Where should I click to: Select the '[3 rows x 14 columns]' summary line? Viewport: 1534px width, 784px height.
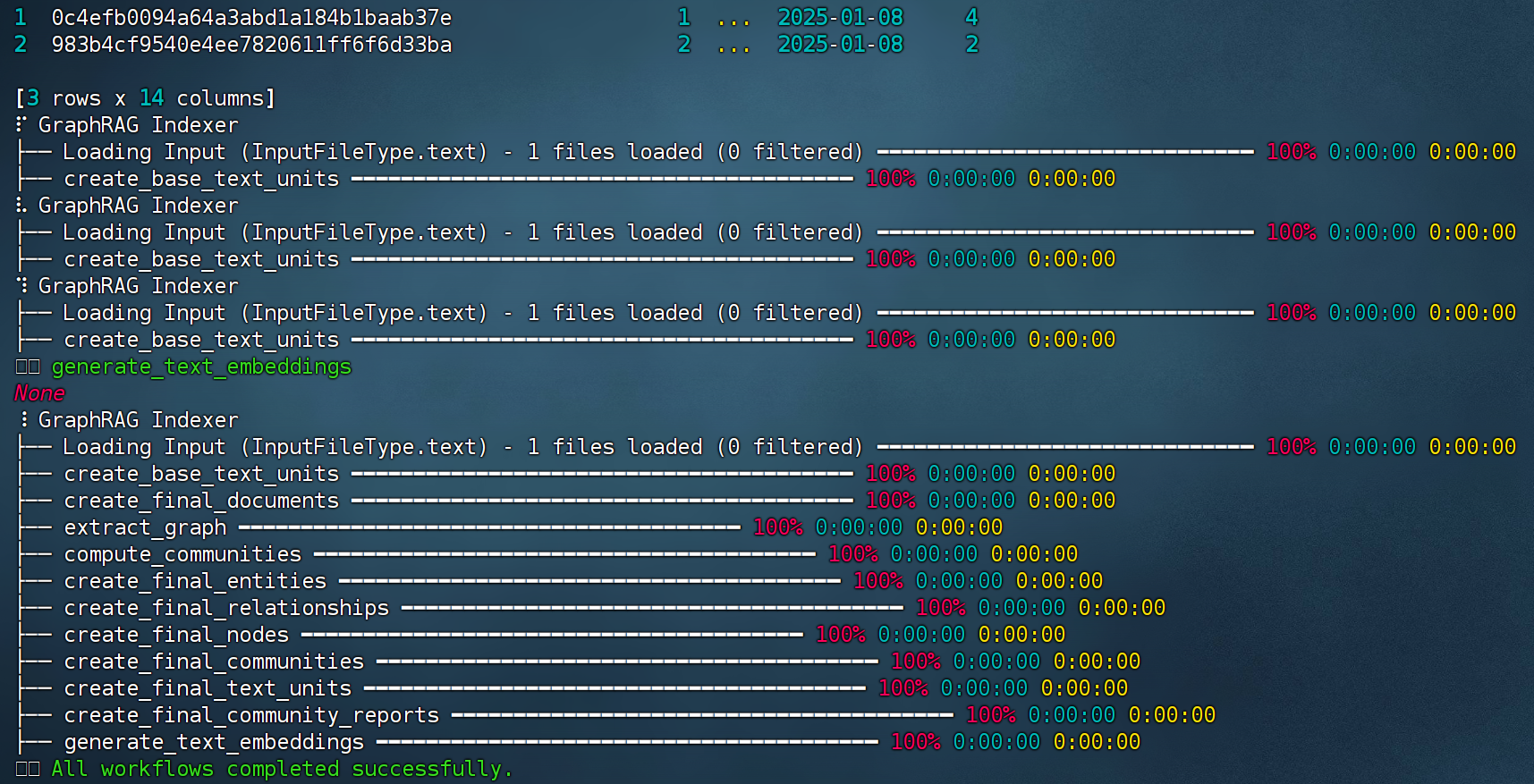(x=145, y=98)
